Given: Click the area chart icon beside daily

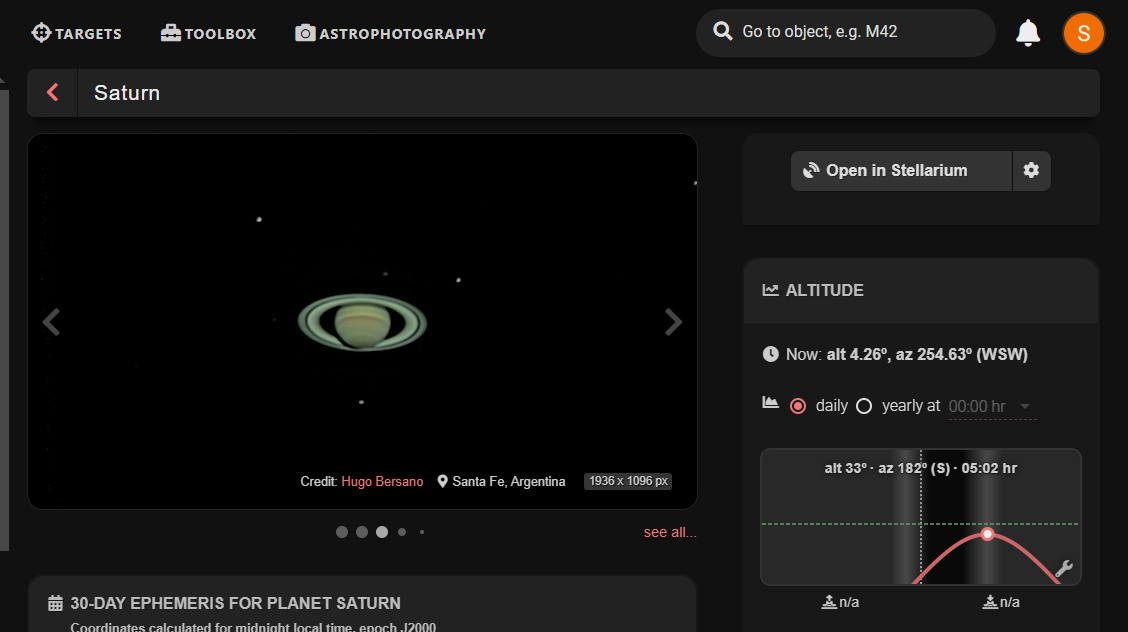Looking at the screenshot, I should pos(770,403).
